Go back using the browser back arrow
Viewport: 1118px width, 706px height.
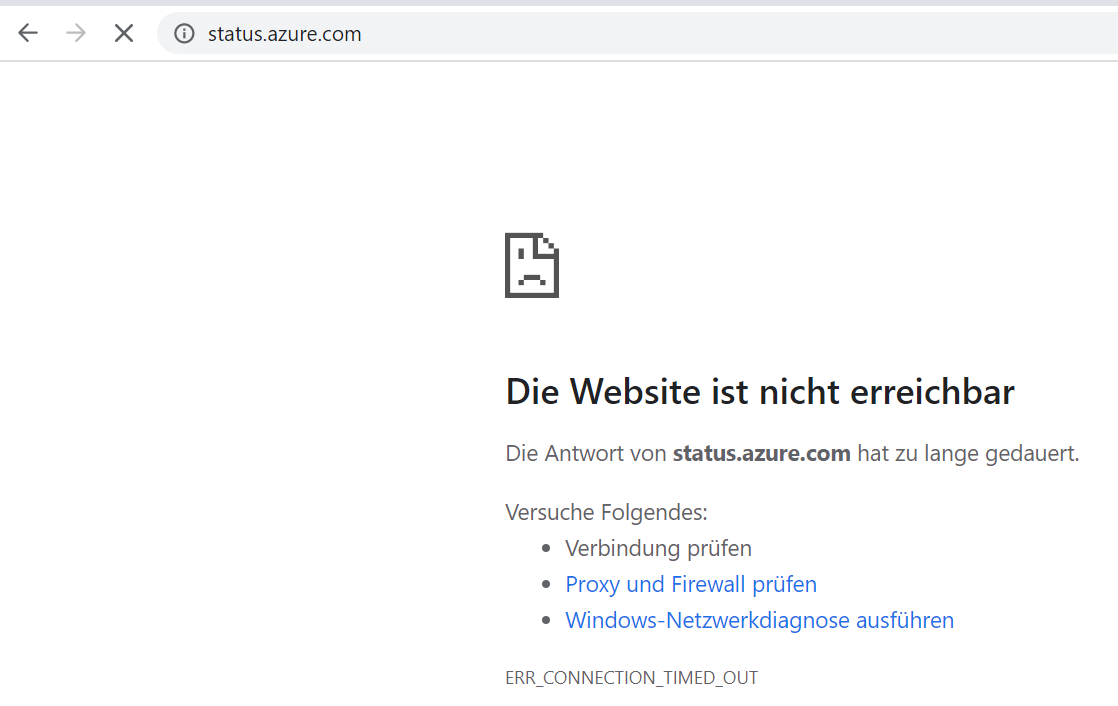coord(28,33)
